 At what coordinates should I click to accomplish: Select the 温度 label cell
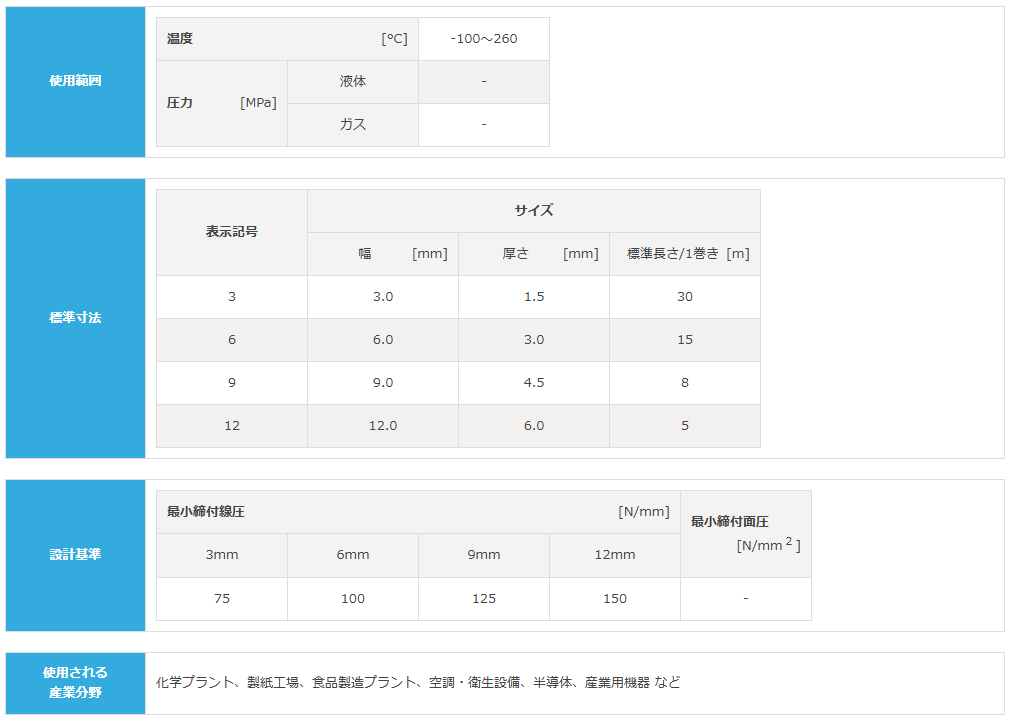[x=287, y=39]
